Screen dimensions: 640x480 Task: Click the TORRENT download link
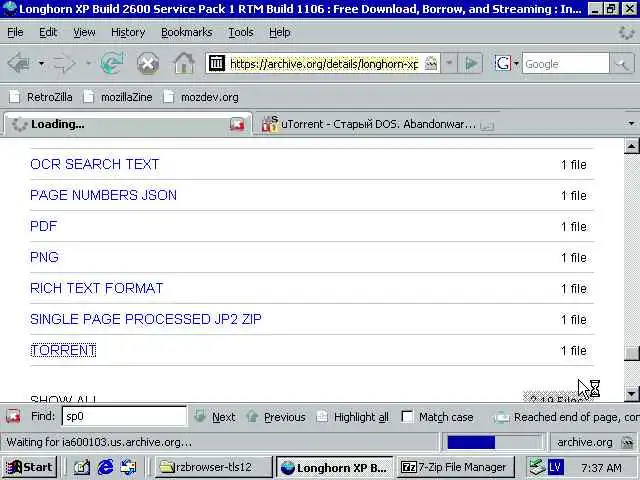(x=63, y=350)
